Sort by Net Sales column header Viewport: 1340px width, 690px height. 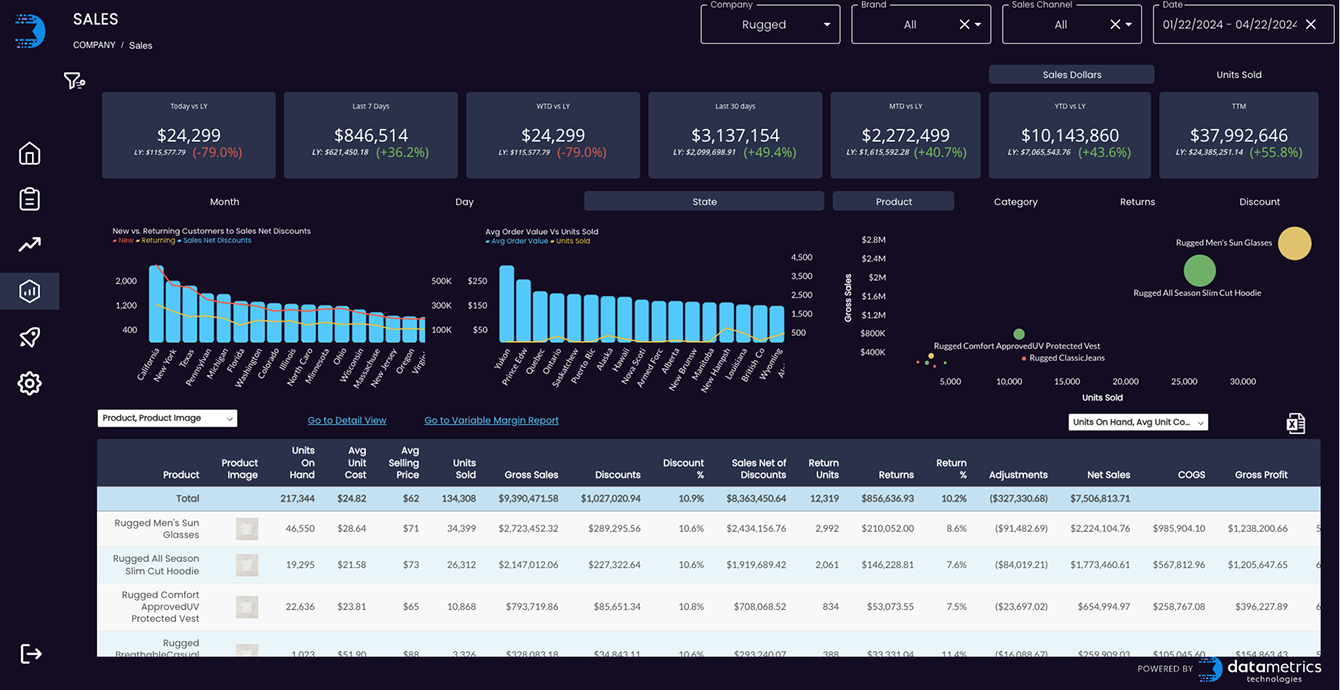coord(1109,475)
